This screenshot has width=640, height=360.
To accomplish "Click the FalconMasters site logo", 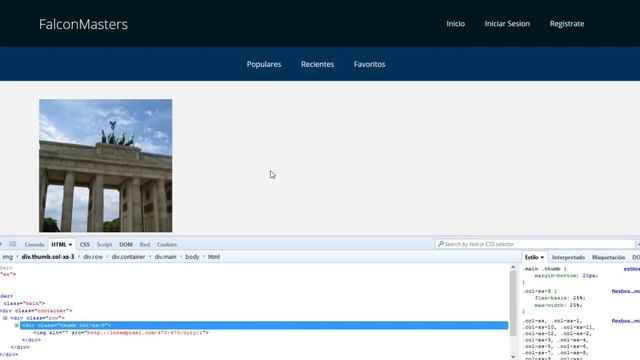I will click(x=83, y=24).
